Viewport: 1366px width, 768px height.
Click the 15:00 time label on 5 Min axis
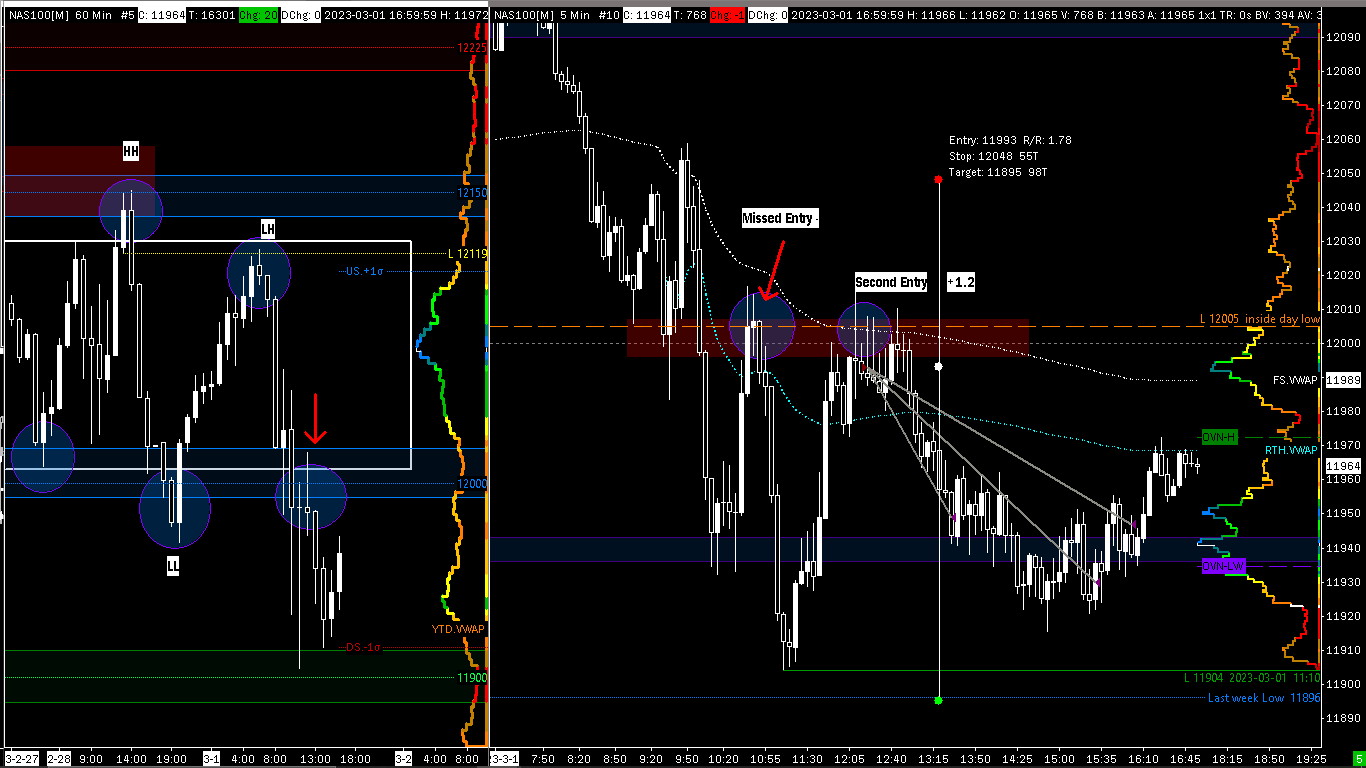click(x=1060, y=759)
